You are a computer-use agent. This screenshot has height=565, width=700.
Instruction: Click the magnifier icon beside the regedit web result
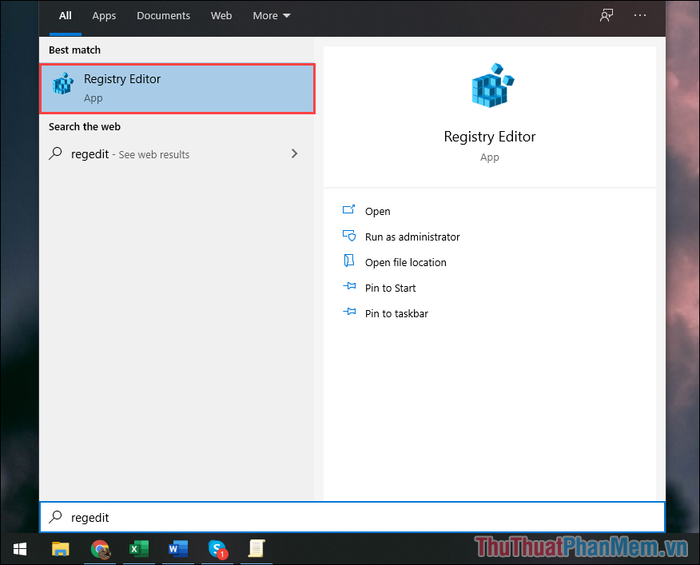pyautogui.click(x=56, y=154)
